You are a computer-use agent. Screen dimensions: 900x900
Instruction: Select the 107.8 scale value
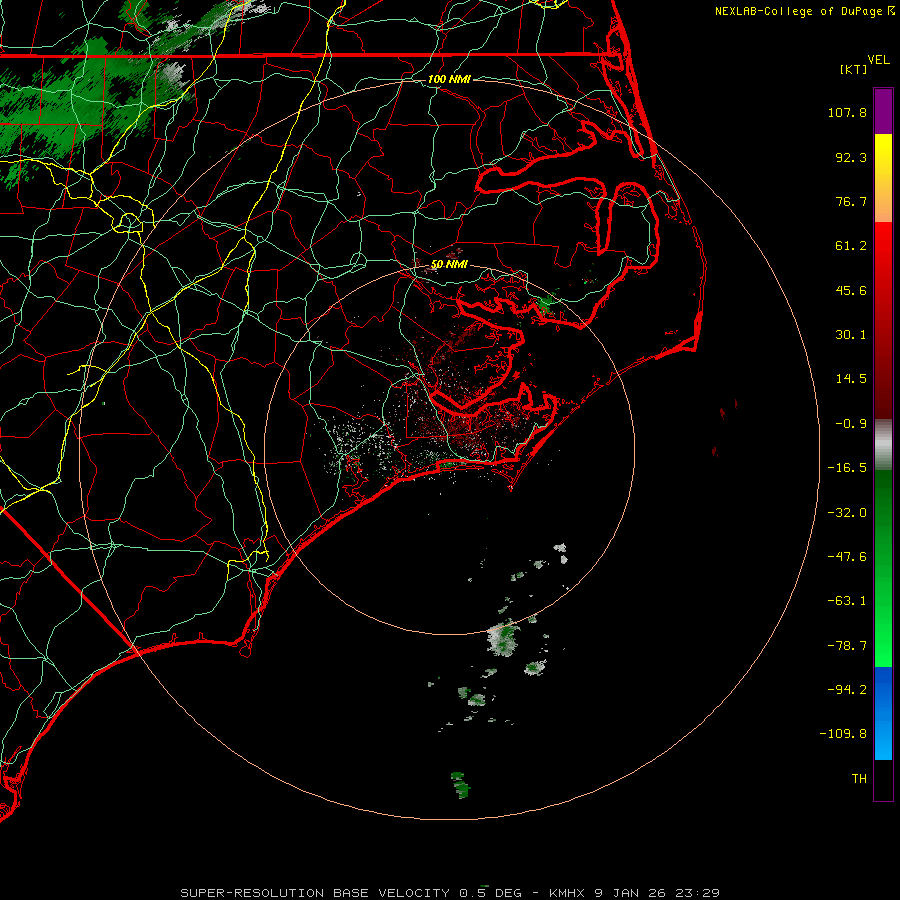[x=847, y=112]
